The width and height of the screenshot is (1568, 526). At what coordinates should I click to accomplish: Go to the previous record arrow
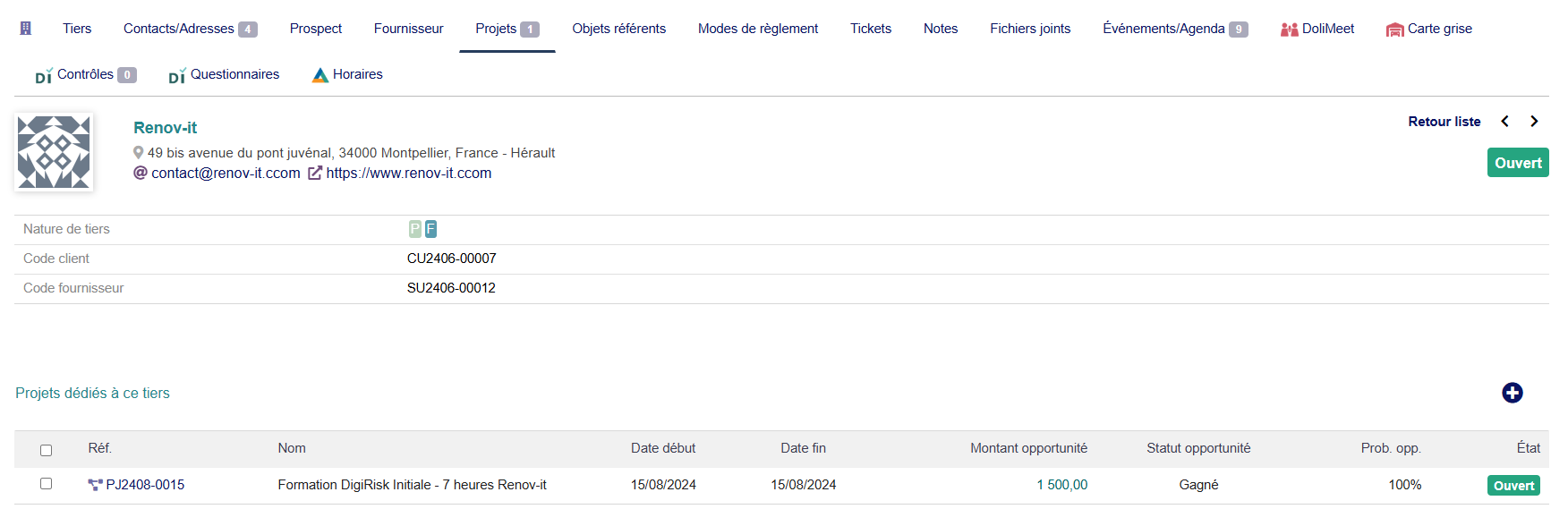1505,122
